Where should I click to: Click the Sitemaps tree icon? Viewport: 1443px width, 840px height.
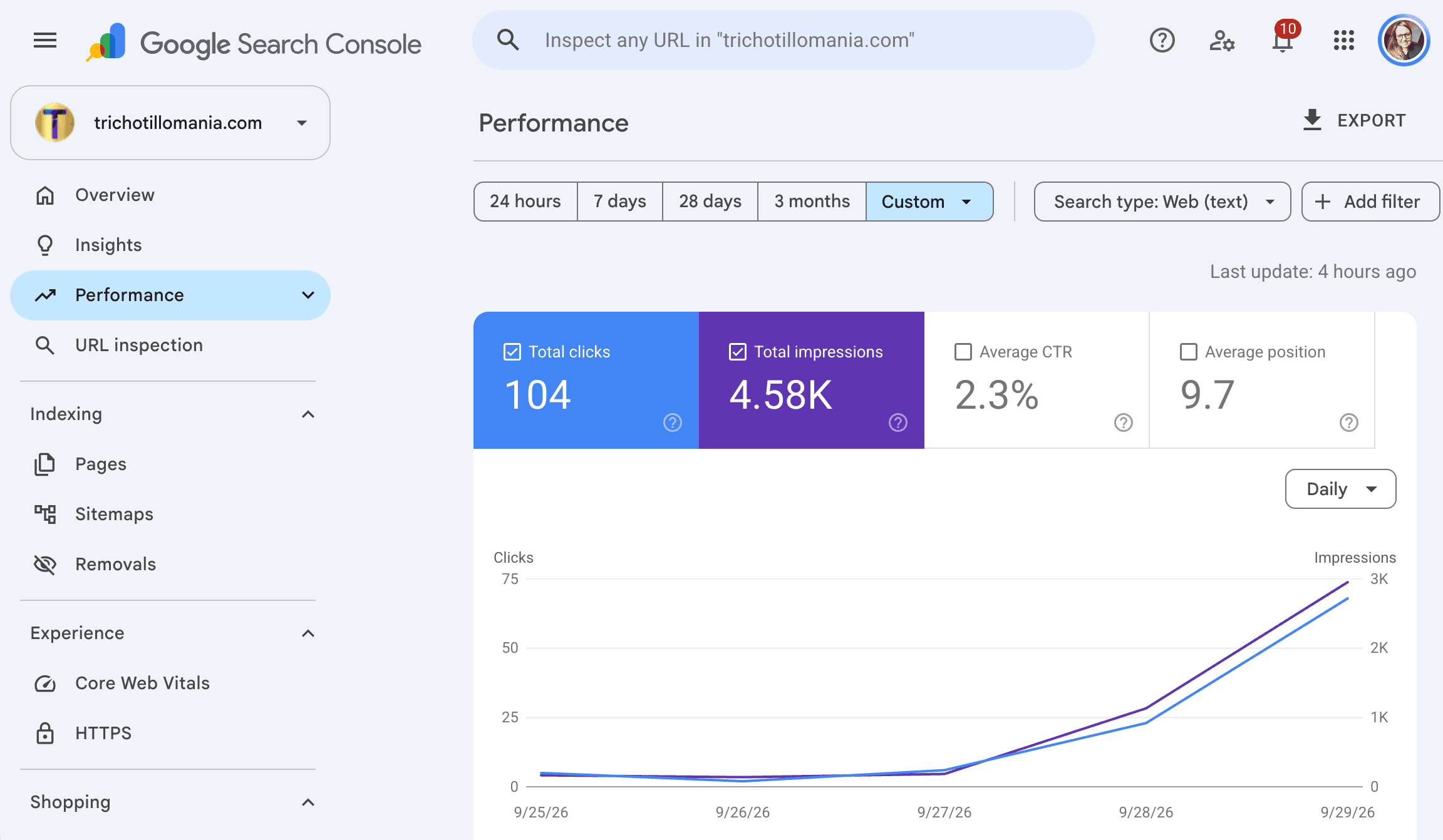tap(45, 515)
